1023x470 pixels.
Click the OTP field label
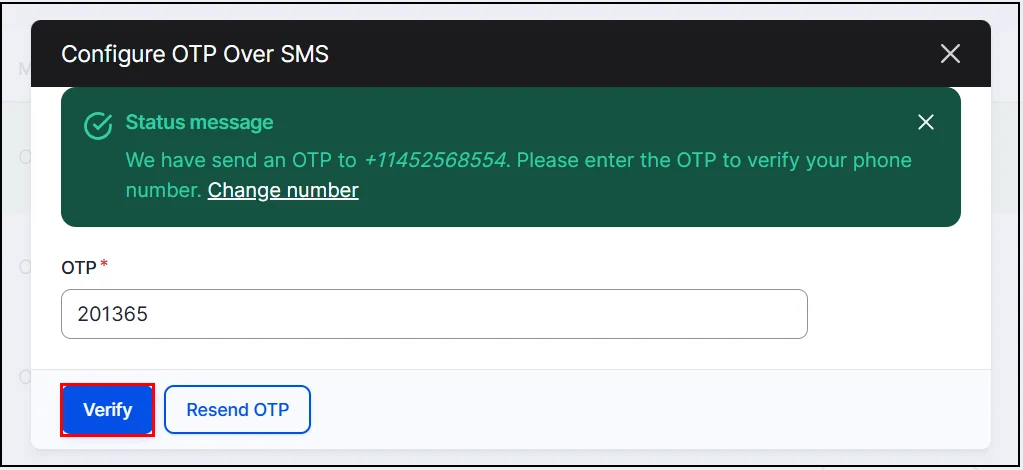coord(79,268)
